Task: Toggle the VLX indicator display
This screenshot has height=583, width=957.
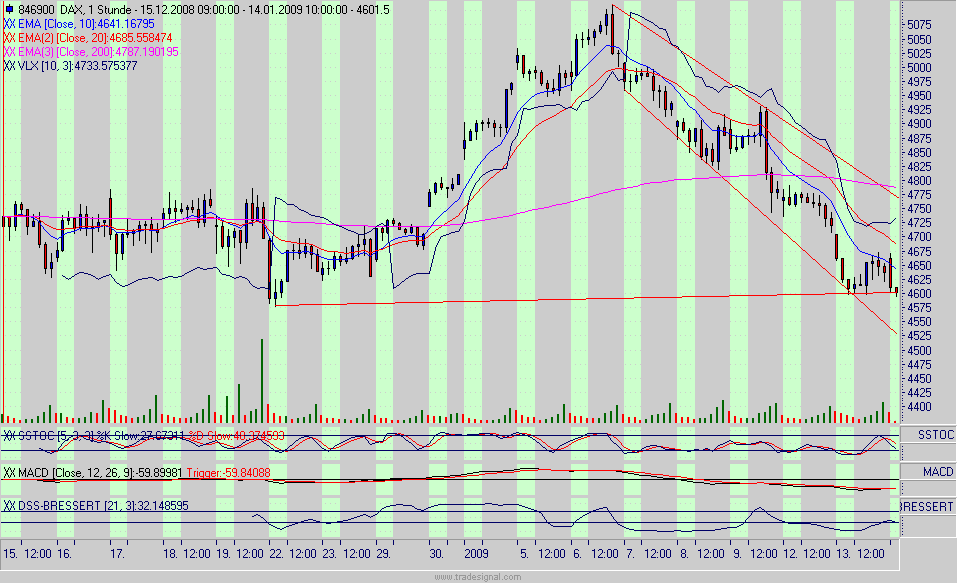Action: click(x=7, y=66)
